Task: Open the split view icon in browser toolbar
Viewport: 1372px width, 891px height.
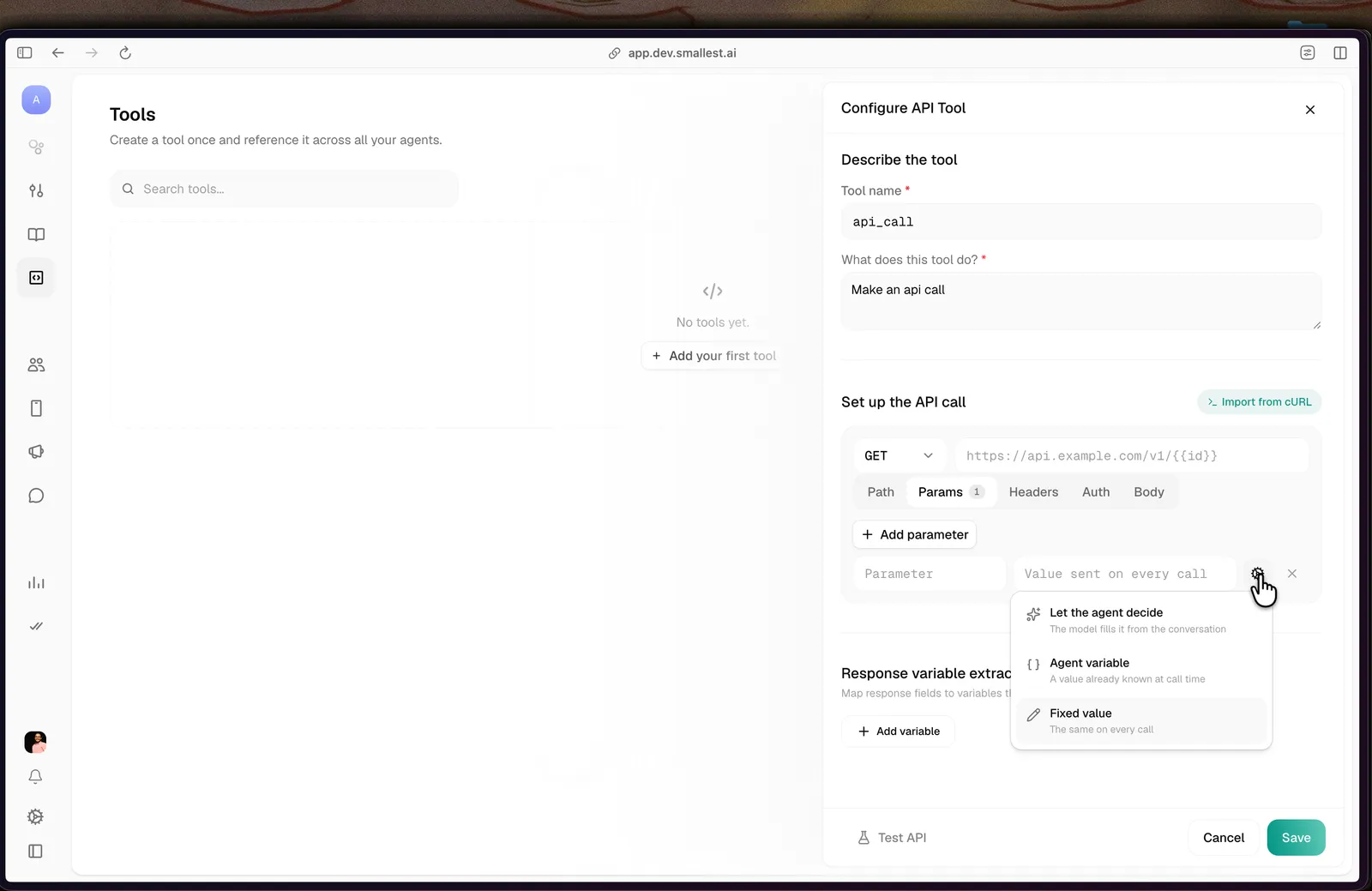Action: pyautogui.click(x=1340, y=52)
